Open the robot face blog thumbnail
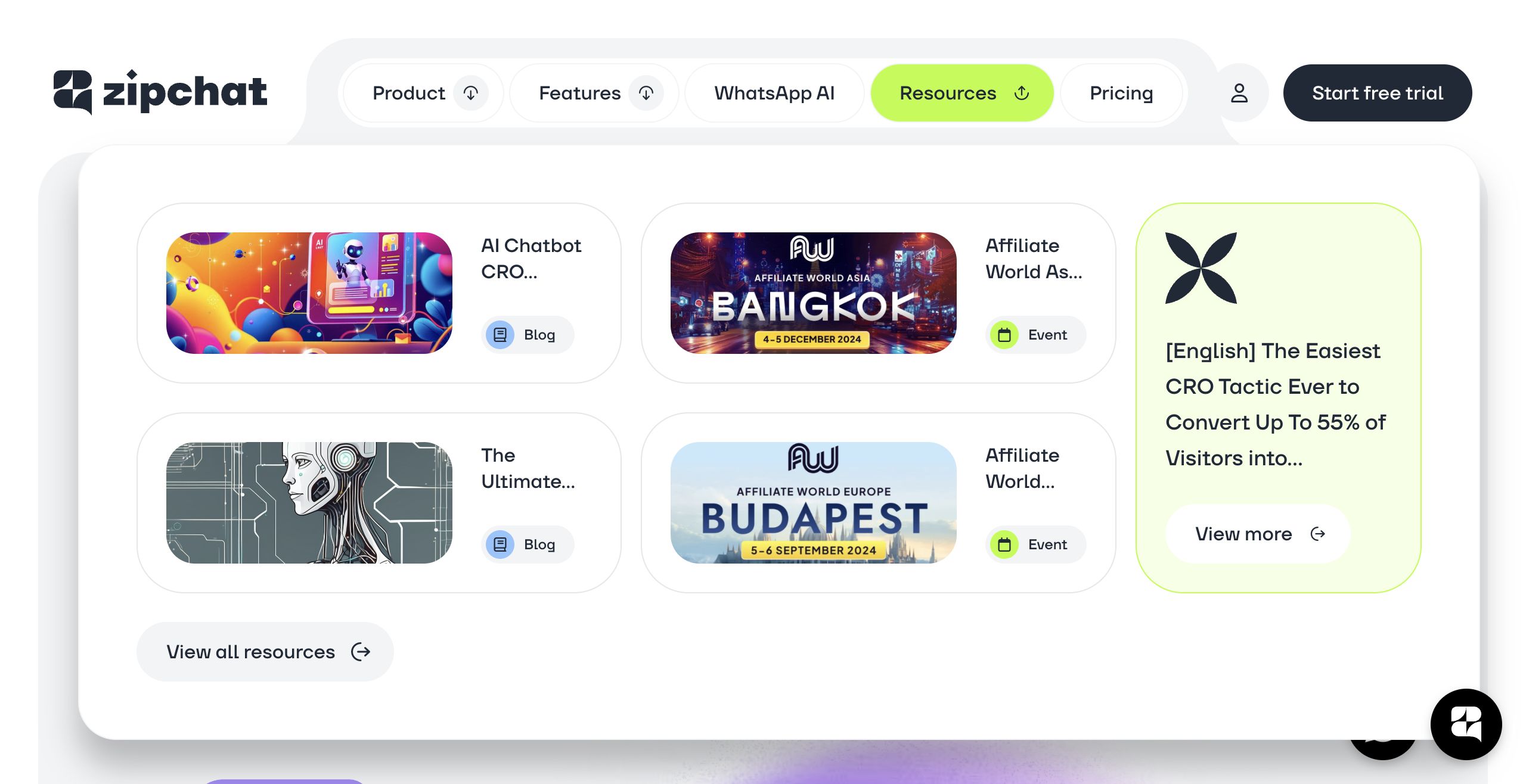The image size is (1526, 784). click(x=309, y=503)
